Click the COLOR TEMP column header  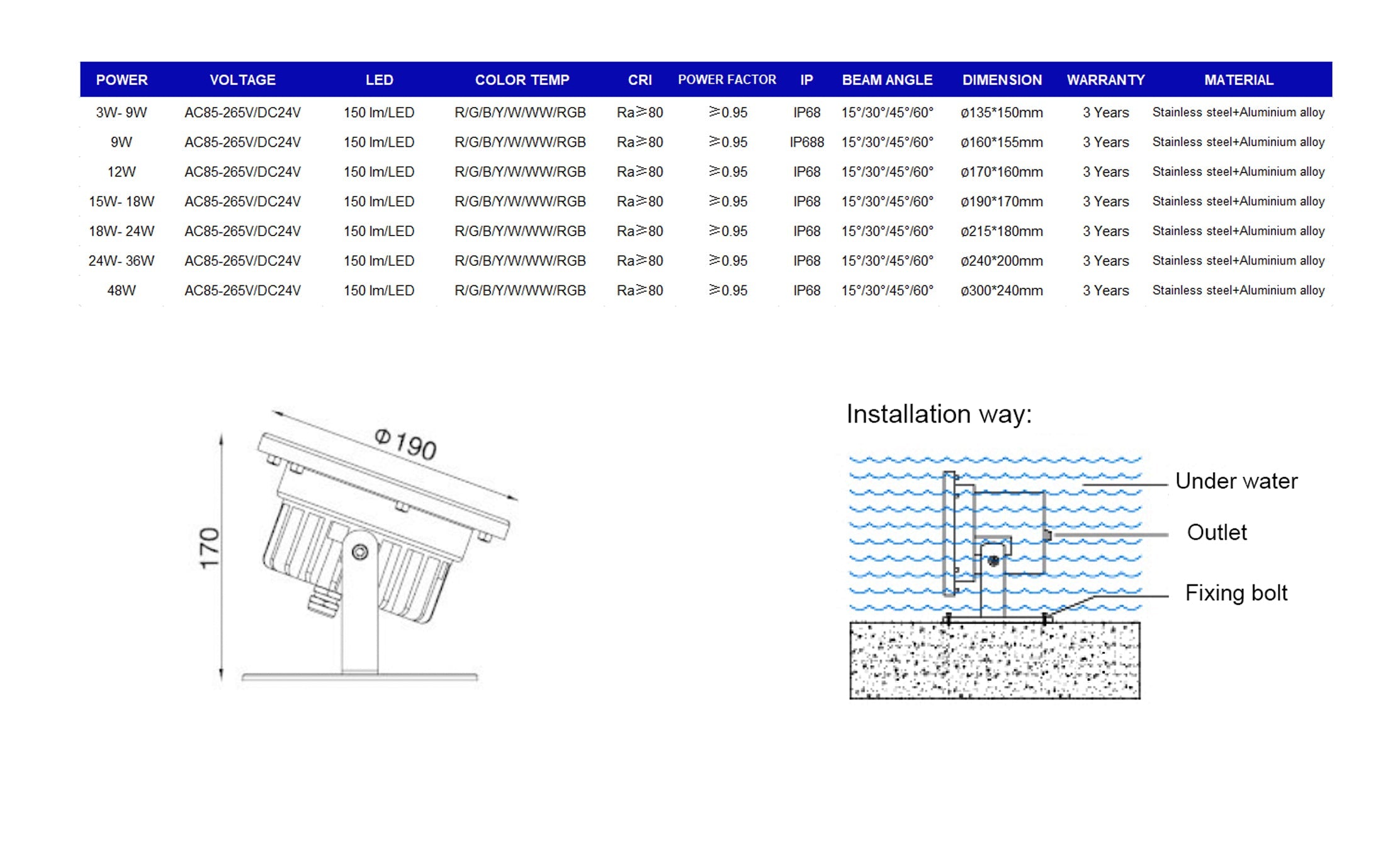tap(522, 80)
